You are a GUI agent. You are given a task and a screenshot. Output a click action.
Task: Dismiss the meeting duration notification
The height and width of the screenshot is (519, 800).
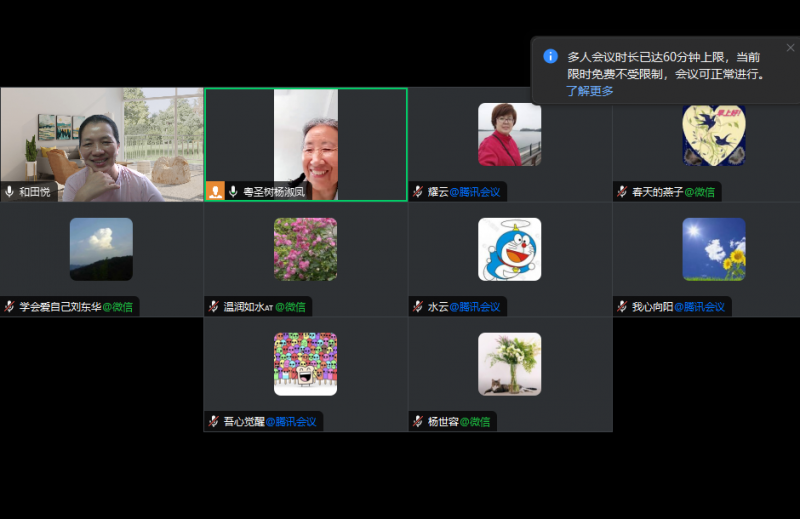[790, 47]
